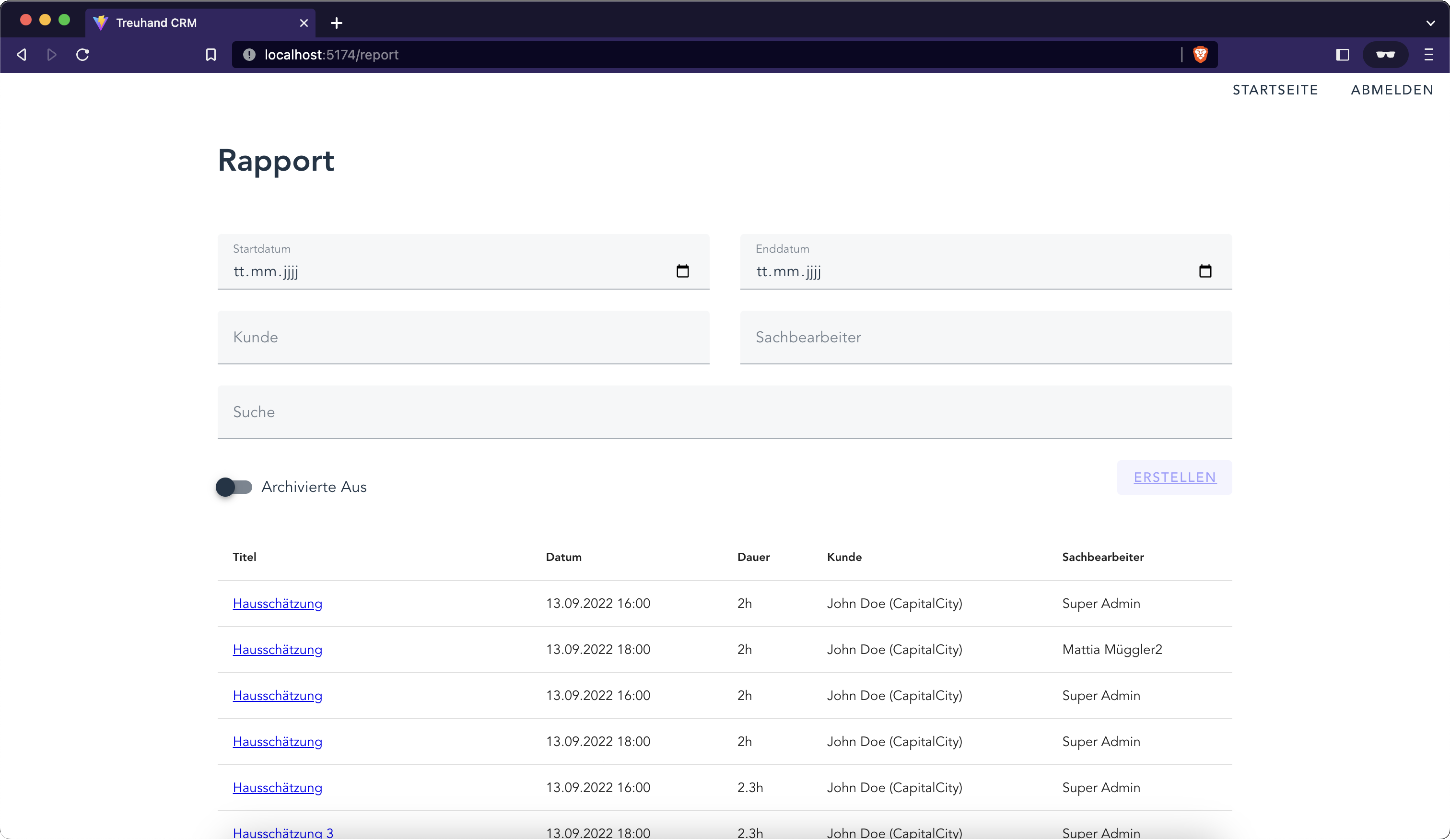Click into the Suche search field
Image resolution: width=1450 pixels, height=840 pixels.
pyautogui.click(x=725, y=412)
